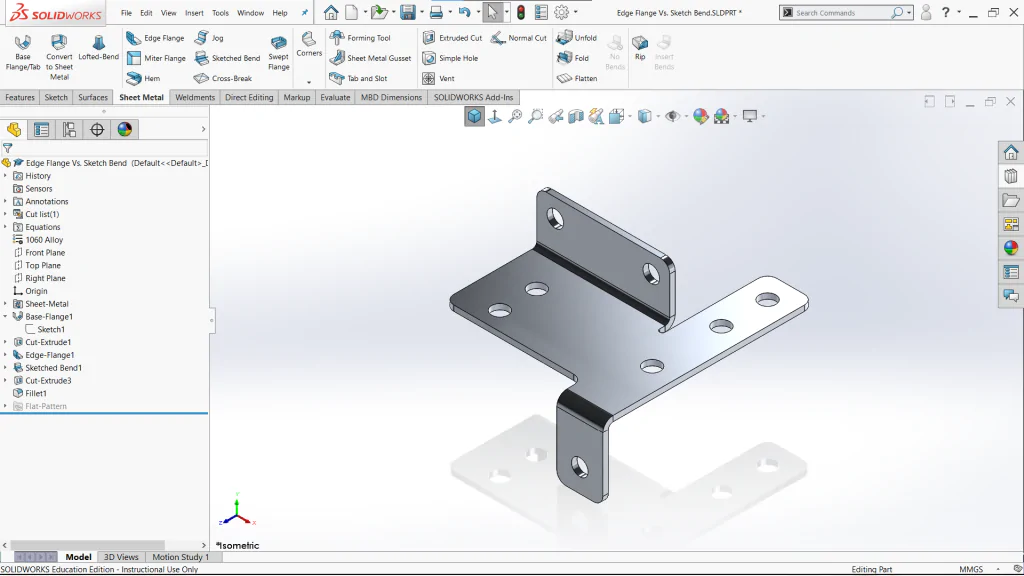The image size is (1024, 576).
Task: Open the Tools menu
Action: coord(221,12)
